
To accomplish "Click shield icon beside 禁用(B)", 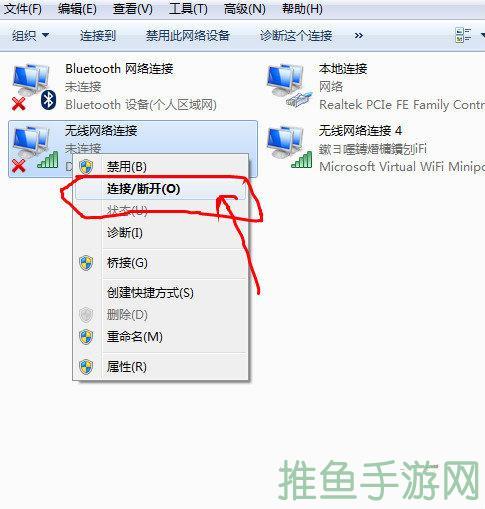I will tap(86, 166).
